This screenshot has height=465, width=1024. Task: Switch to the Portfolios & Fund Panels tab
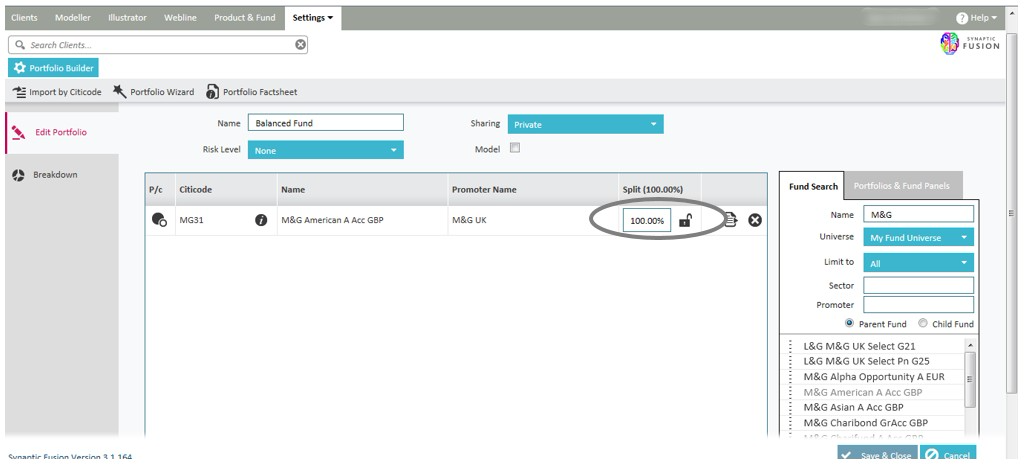pos(902,186)
